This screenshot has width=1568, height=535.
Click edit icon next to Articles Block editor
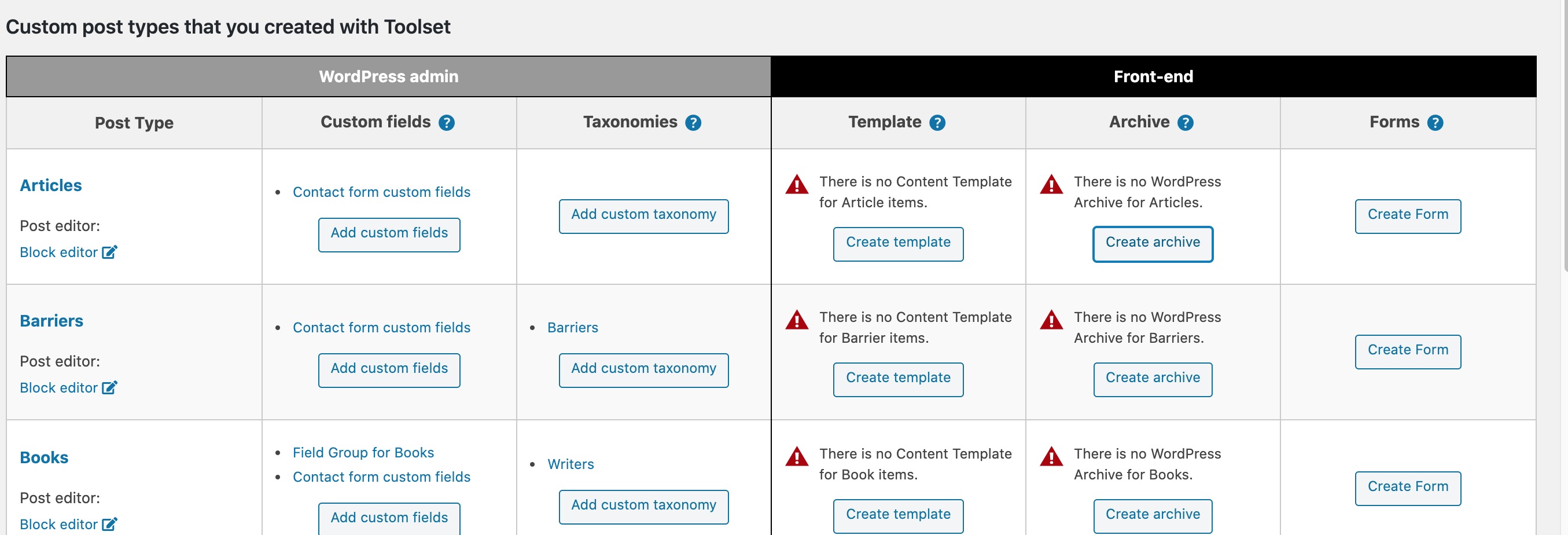click(x=109, y=252)
